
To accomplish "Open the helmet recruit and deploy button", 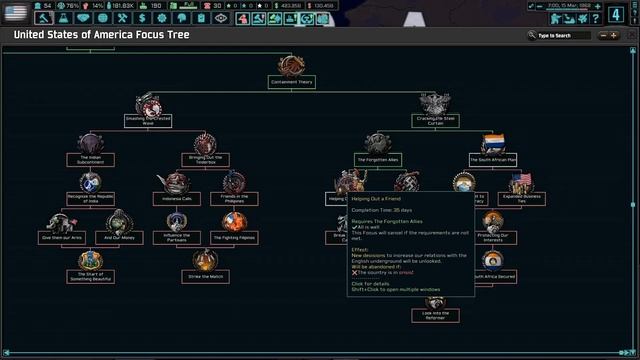I will (182, 18).
